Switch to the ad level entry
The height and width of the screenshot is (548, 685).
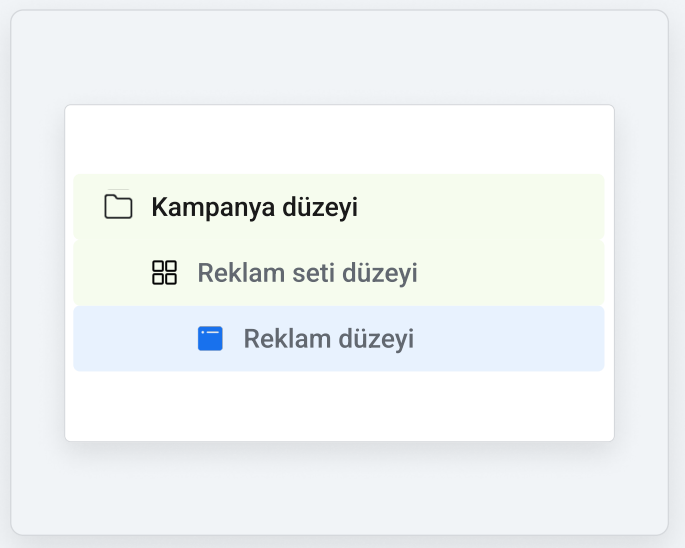339,339
